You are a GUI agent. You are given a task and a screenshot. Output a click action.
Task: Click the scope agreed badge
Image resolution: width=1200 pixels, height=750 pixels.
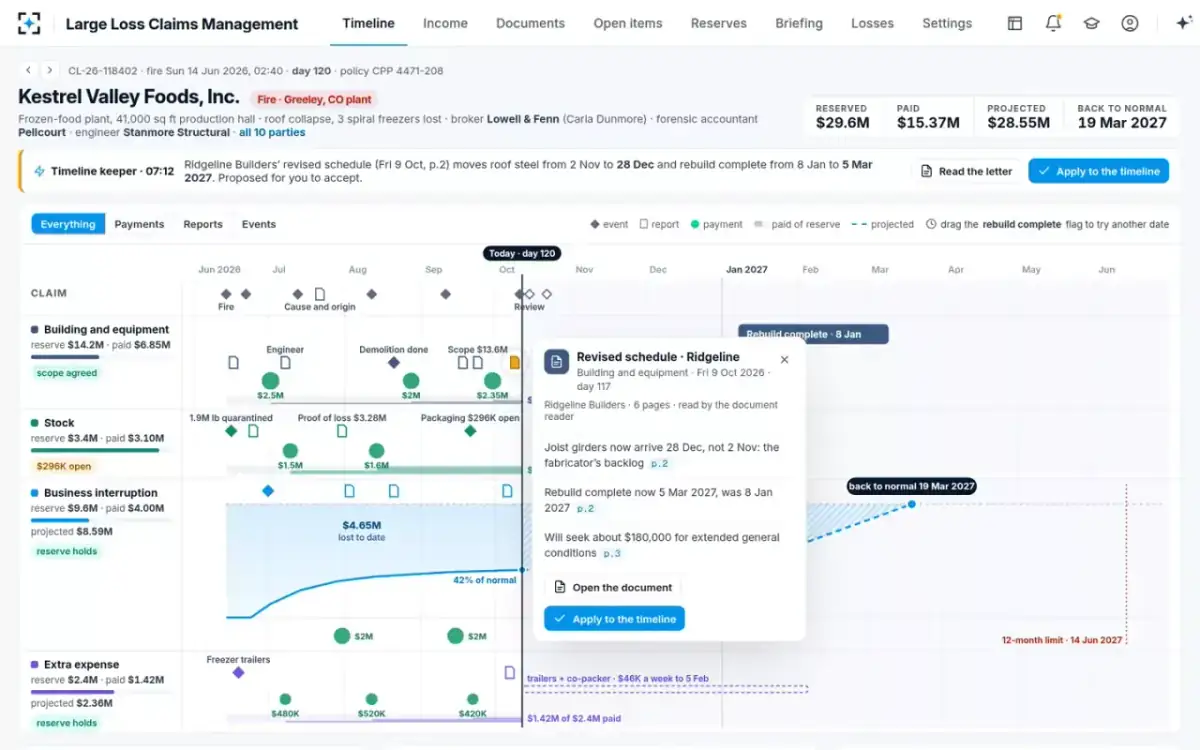tap(68, 373)
